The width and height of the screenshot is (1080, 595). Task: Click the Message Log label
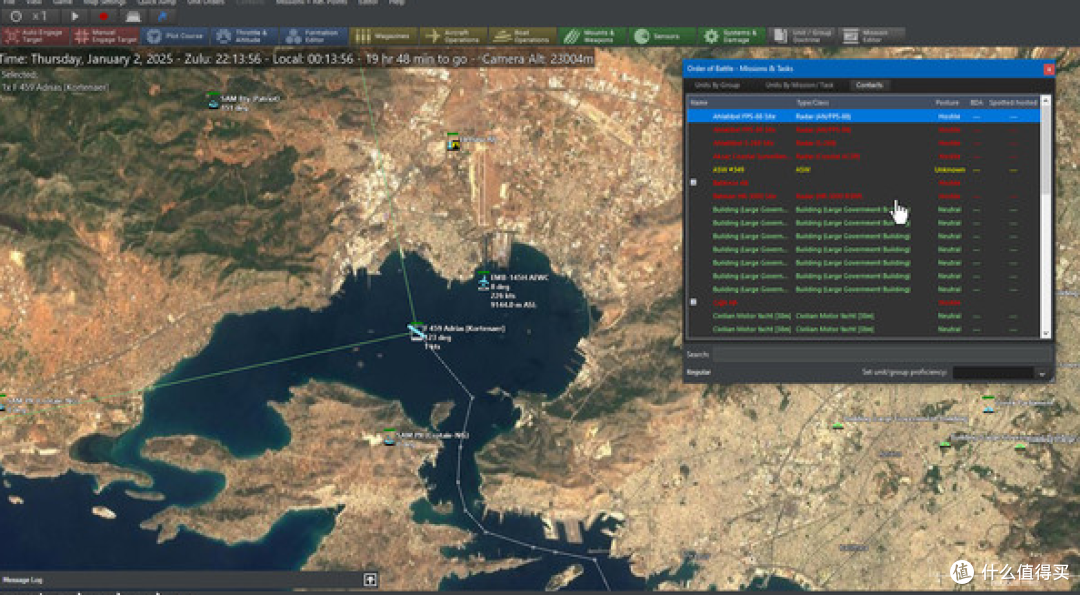[23, 581]
